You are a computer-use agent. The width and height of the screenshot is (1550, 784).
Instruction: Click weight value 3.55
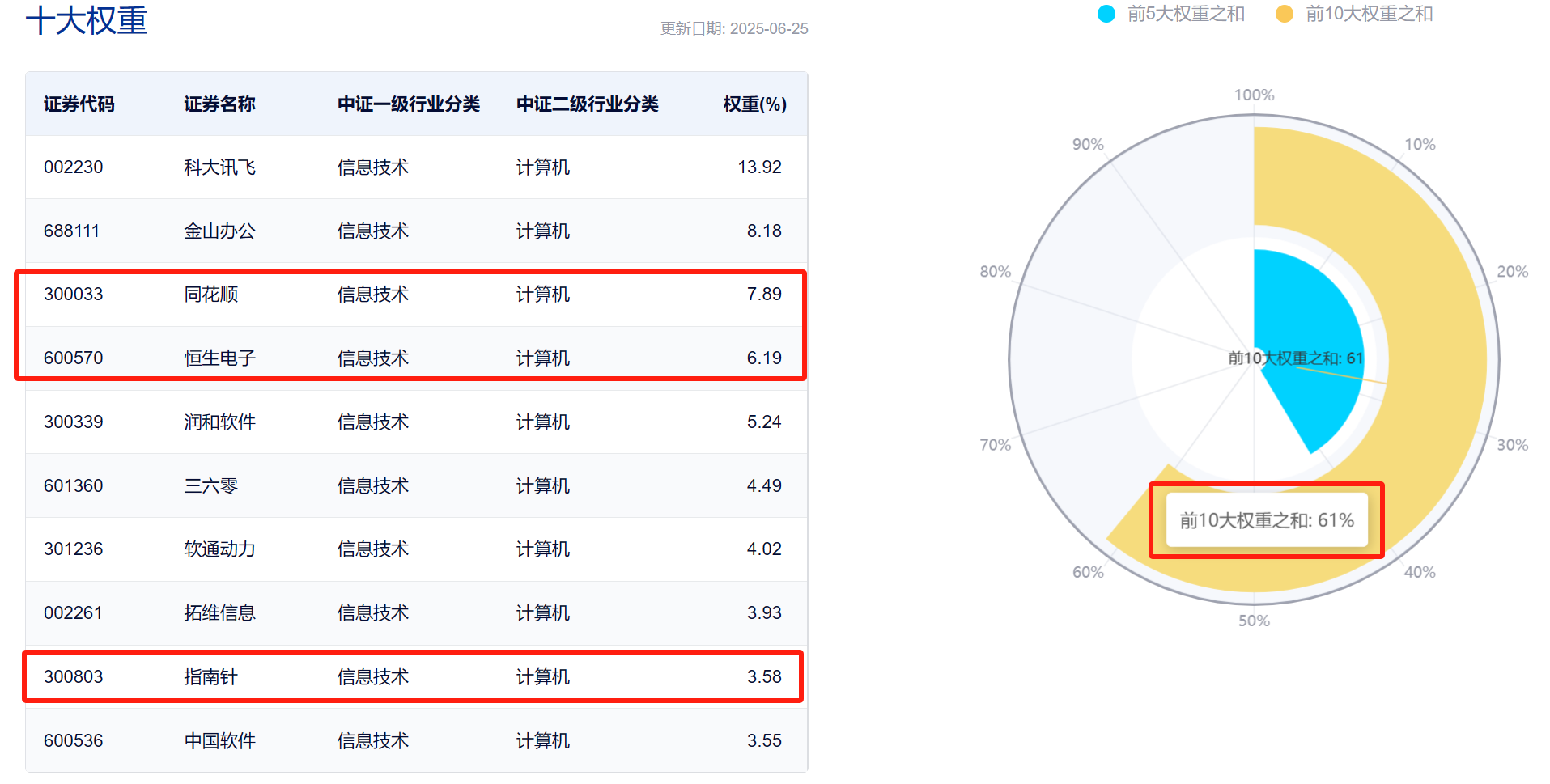(764, 741)
